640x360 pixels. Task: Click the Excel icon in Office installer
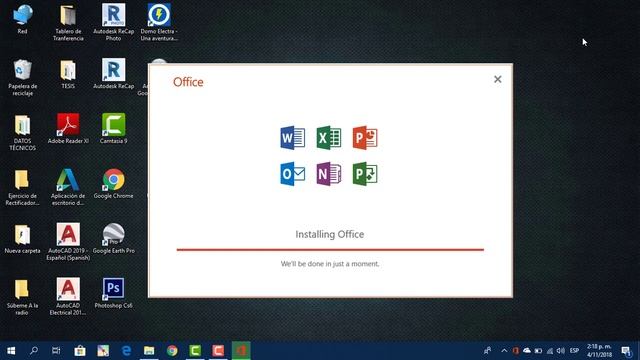tap(329, 138)
